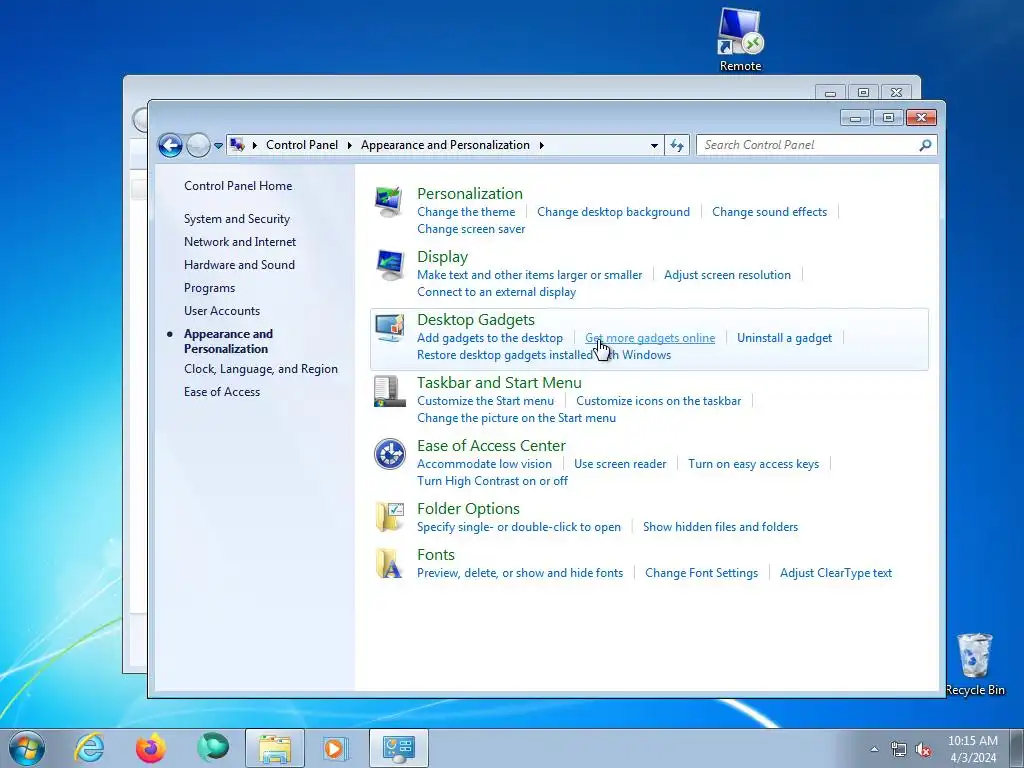Screen dimensions: 1024x768
Task: Launch Internet Explorer from taskbar
Action: click(89, 748)
